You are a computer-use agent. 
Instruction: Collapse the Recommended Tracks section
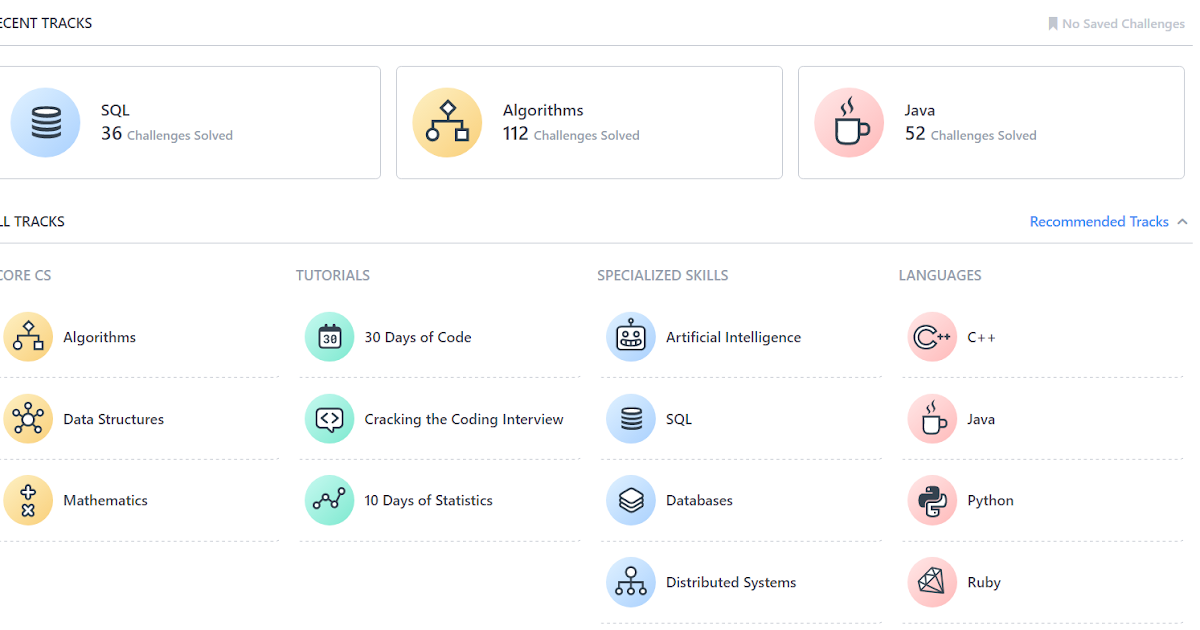pos(1099,221)
